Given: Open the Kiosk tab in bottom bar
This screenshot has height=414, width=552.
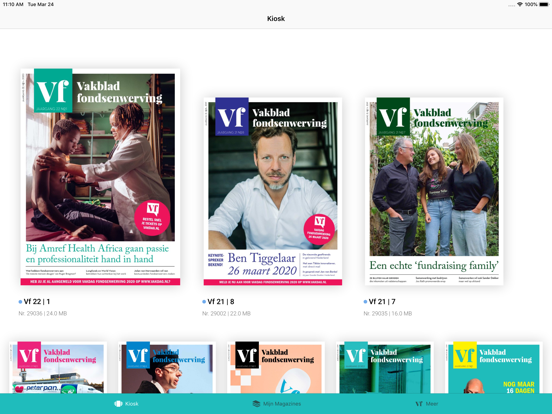Looking at the screenshot, I should (x=126, y=403).
